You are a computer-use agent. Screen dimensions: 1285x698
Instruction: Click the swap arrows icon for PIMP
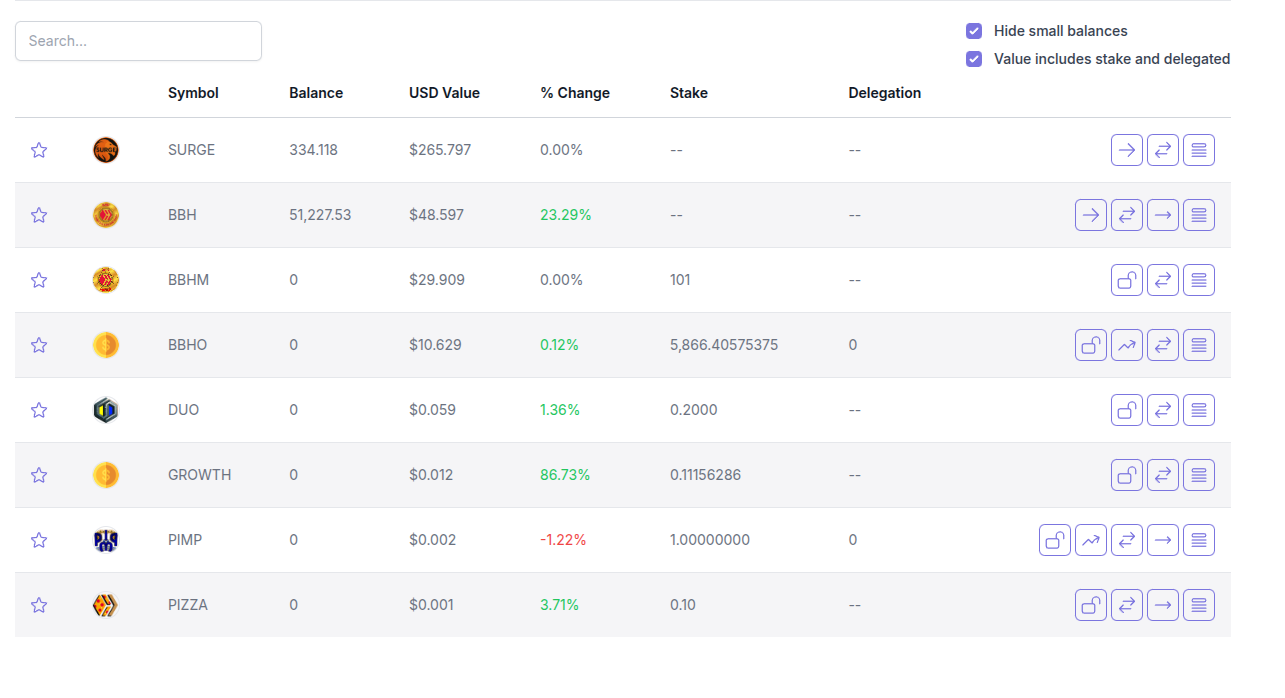click(1127, 540)
